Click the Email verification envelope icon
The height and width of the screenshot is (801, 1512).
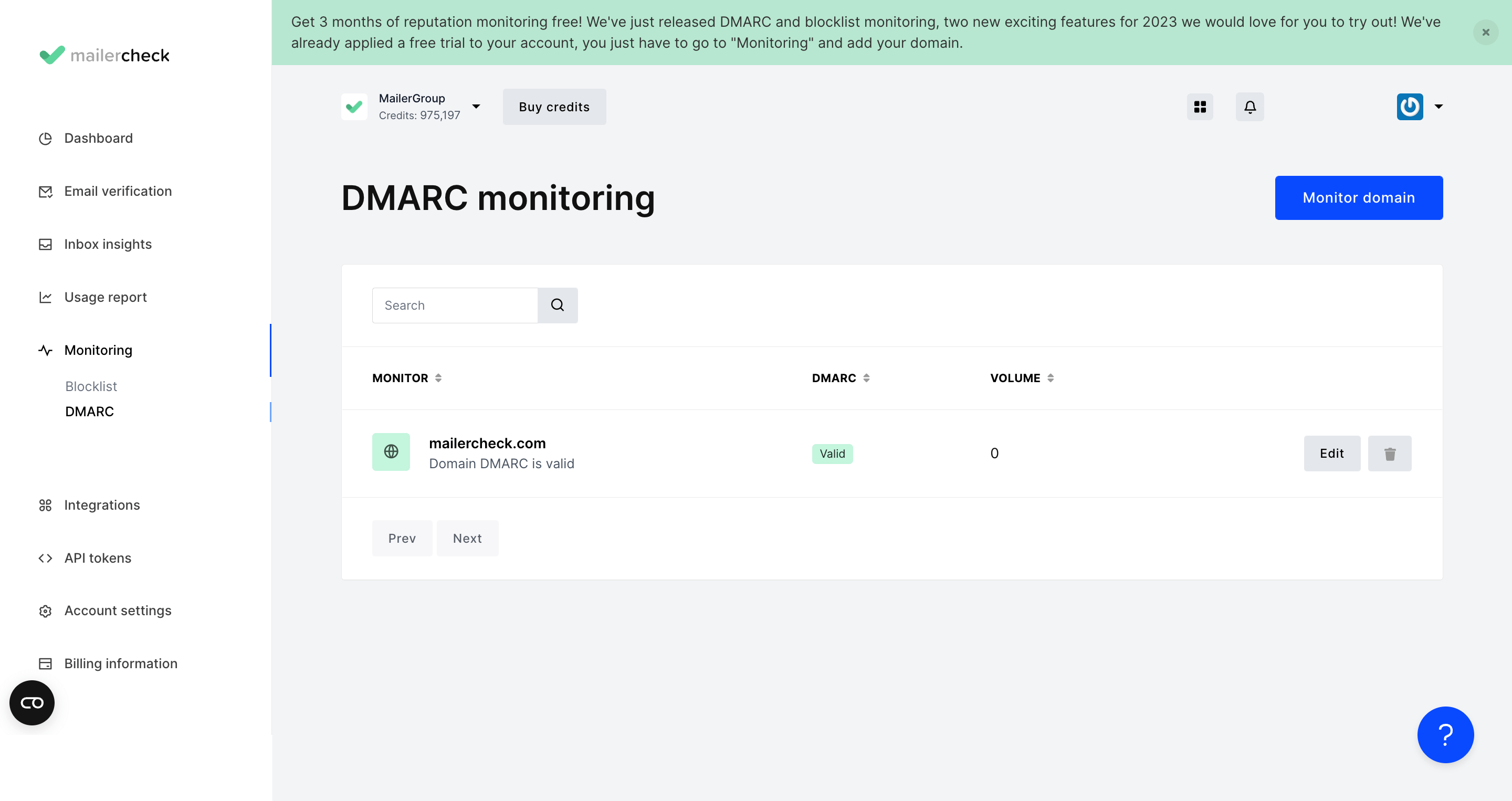[x=45, y=192]
